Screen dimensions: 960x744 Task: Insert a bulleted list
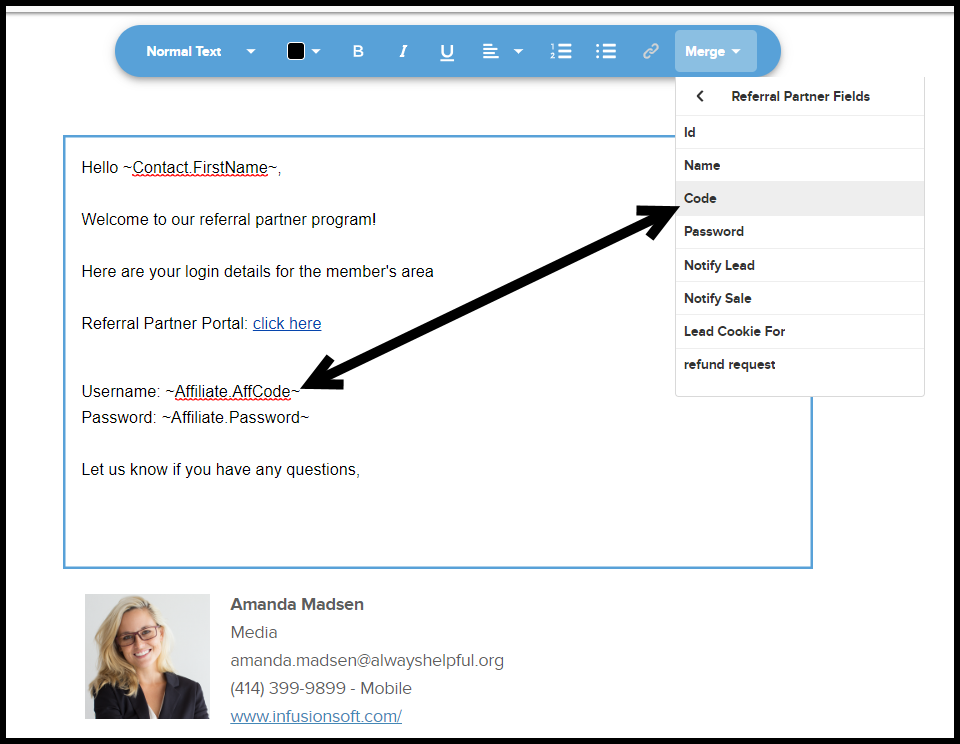[606, 51]
